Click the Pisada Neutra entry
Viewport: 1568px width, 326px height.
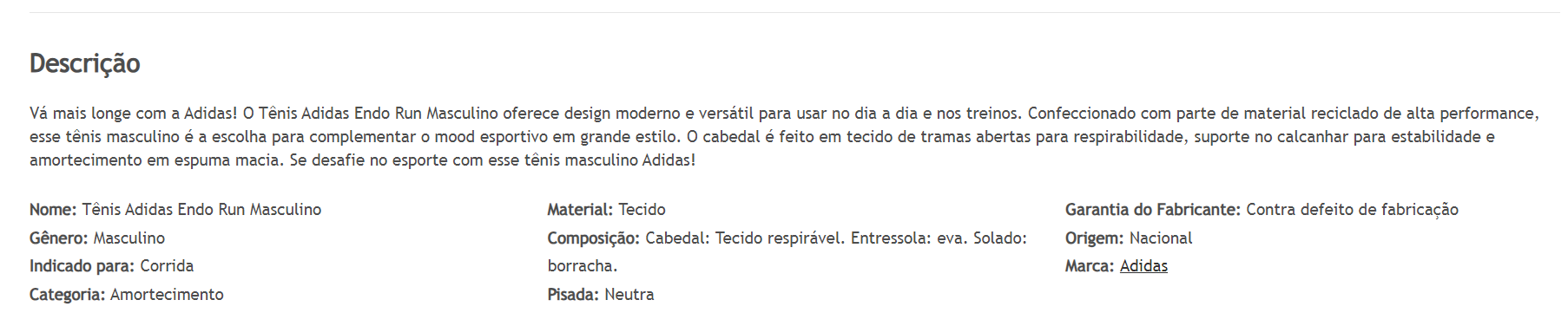[601, 295]
